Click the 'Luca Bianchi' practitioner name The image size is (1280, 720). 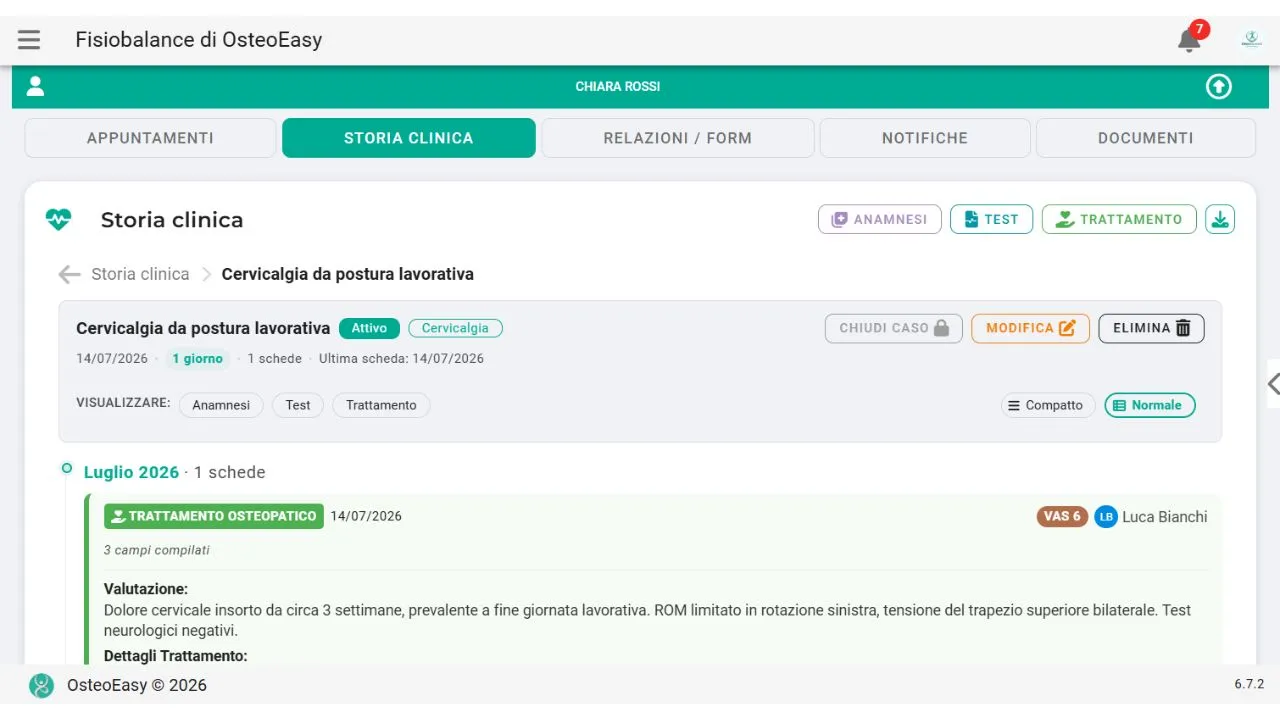pyautogui.click(x=1165, y=517)
